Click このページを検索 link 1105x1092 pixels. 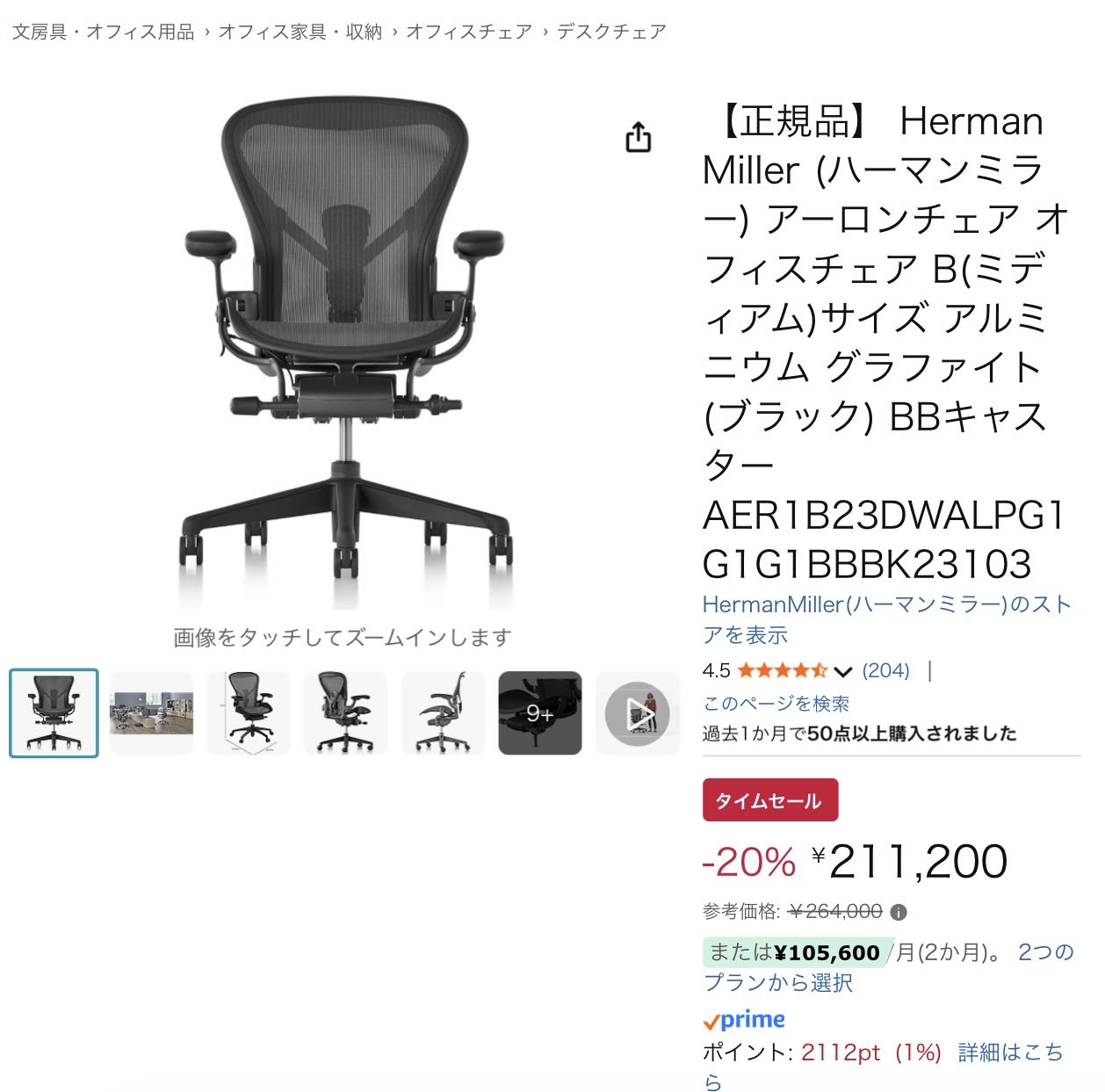(x=776, y=704)
